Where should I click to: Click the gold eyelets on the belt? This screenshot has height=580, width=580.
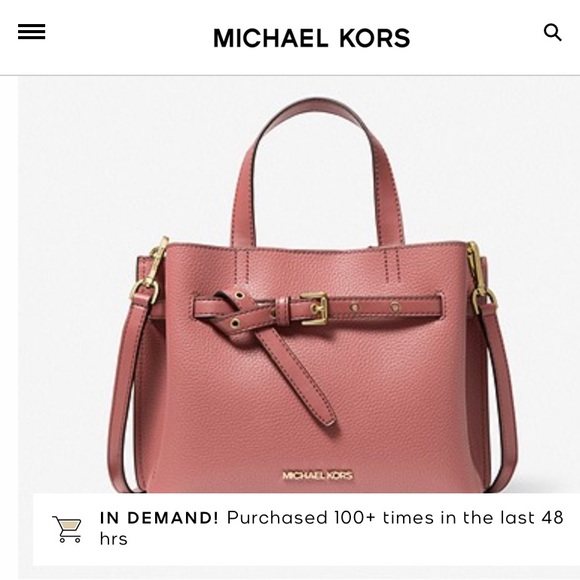tap(374, 307)
